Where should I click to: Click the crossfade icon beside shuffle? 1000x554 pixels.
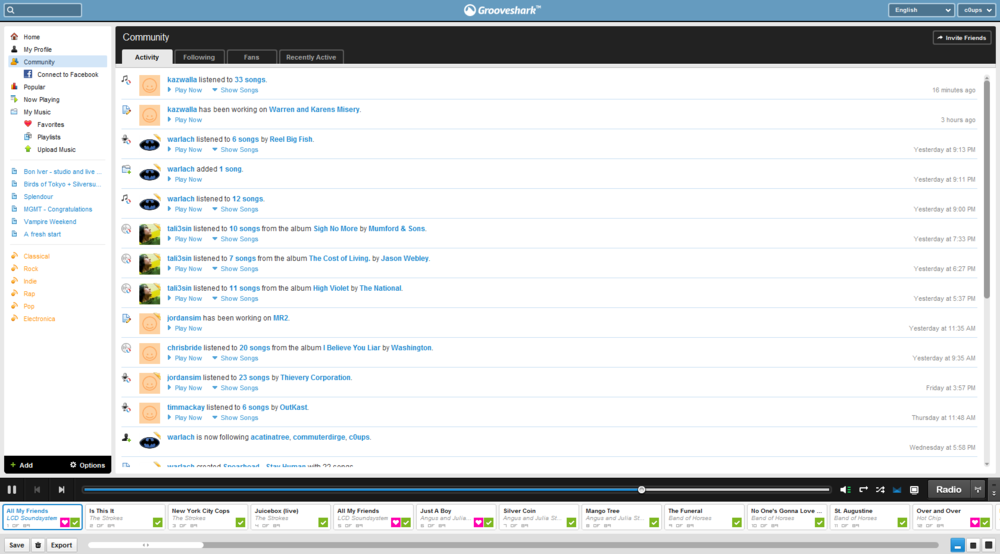[x=897, y=490]
